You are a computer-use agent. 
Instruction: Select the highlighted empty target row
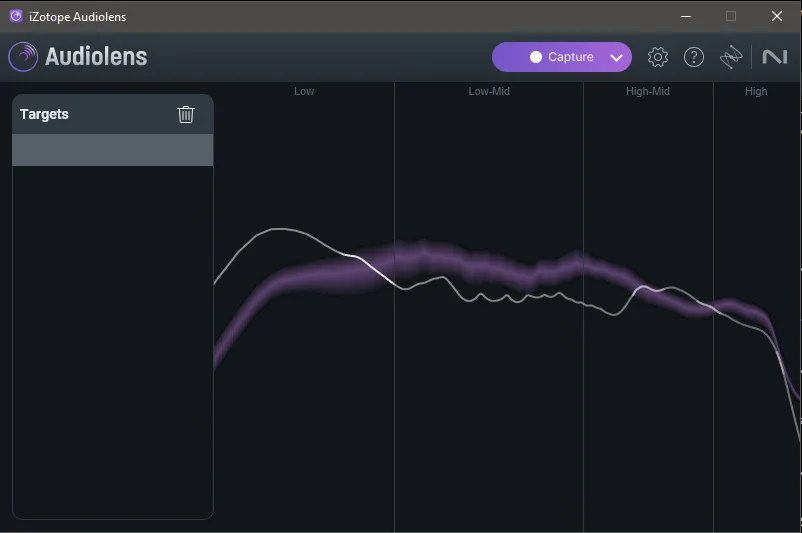(113, 150)
